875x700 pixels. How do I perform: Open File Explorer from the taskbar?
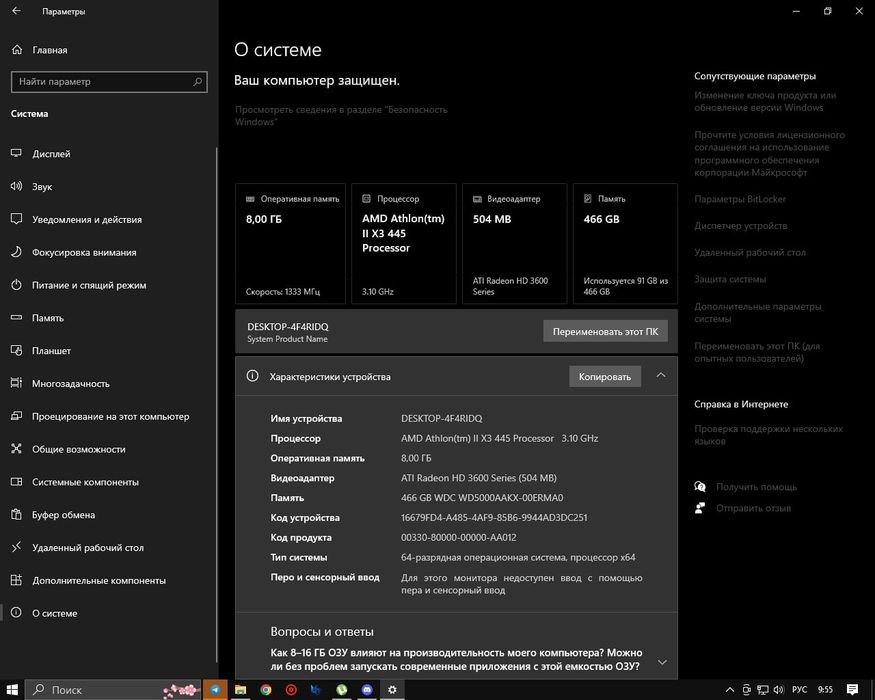pos(241,690)
